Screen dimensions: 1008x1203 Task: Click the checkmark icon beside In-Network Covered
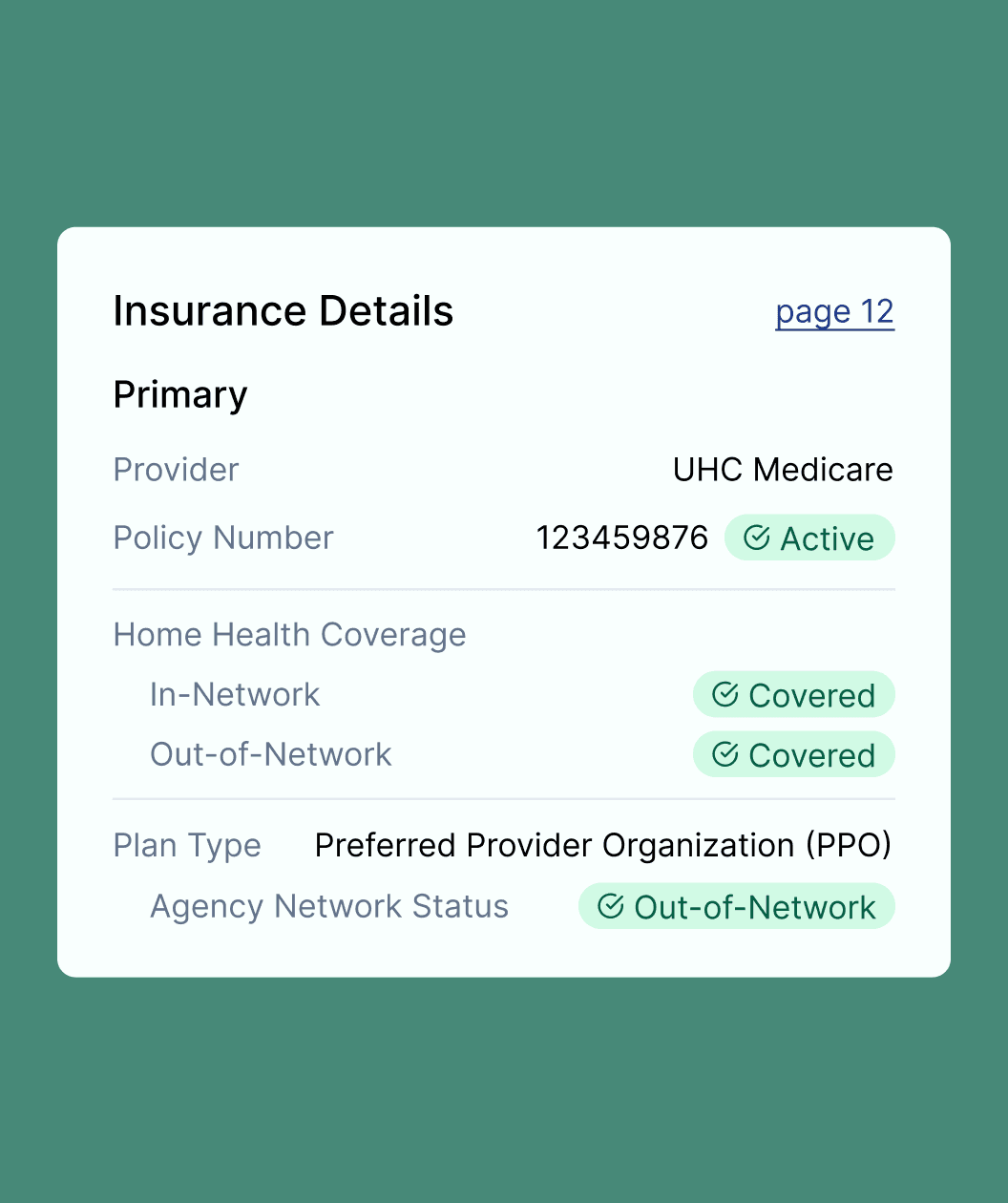pos(725,694)
